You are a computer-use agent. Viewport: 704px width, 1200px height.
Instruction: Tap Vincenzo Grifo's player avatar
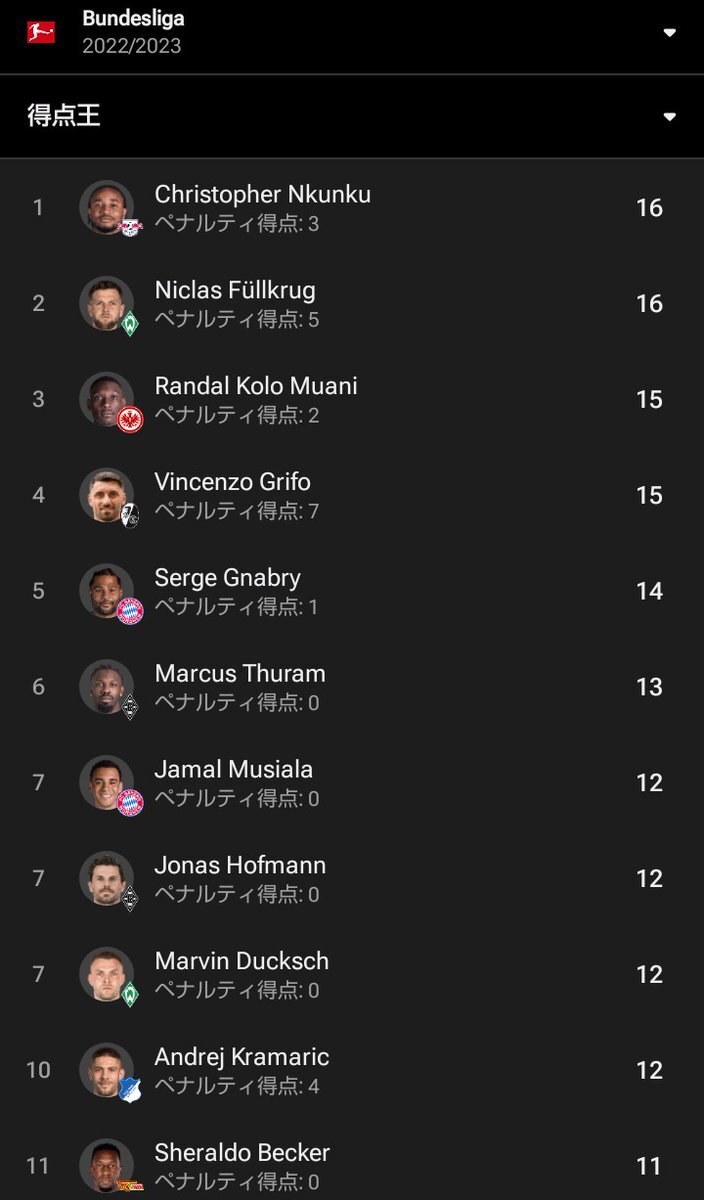click(x=106, y=495)
